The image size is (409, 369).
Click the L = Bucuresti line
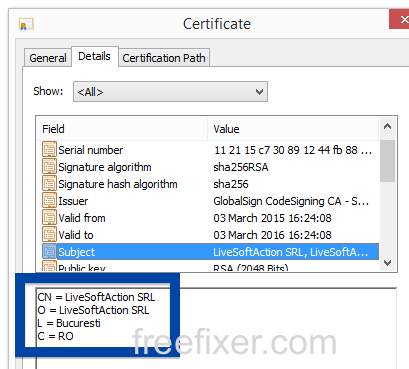pyautogui.click(x=69, y=323)
